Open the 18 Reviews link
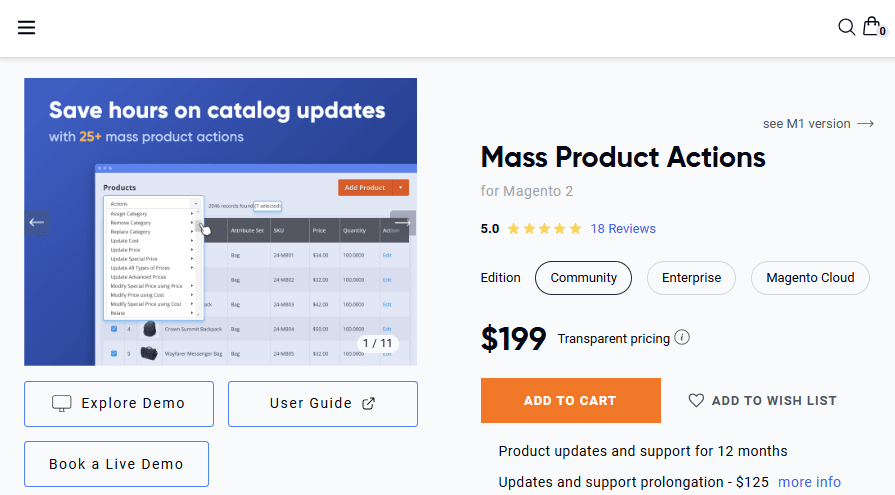Screen dimensions: 895x495 pos(623,229)
